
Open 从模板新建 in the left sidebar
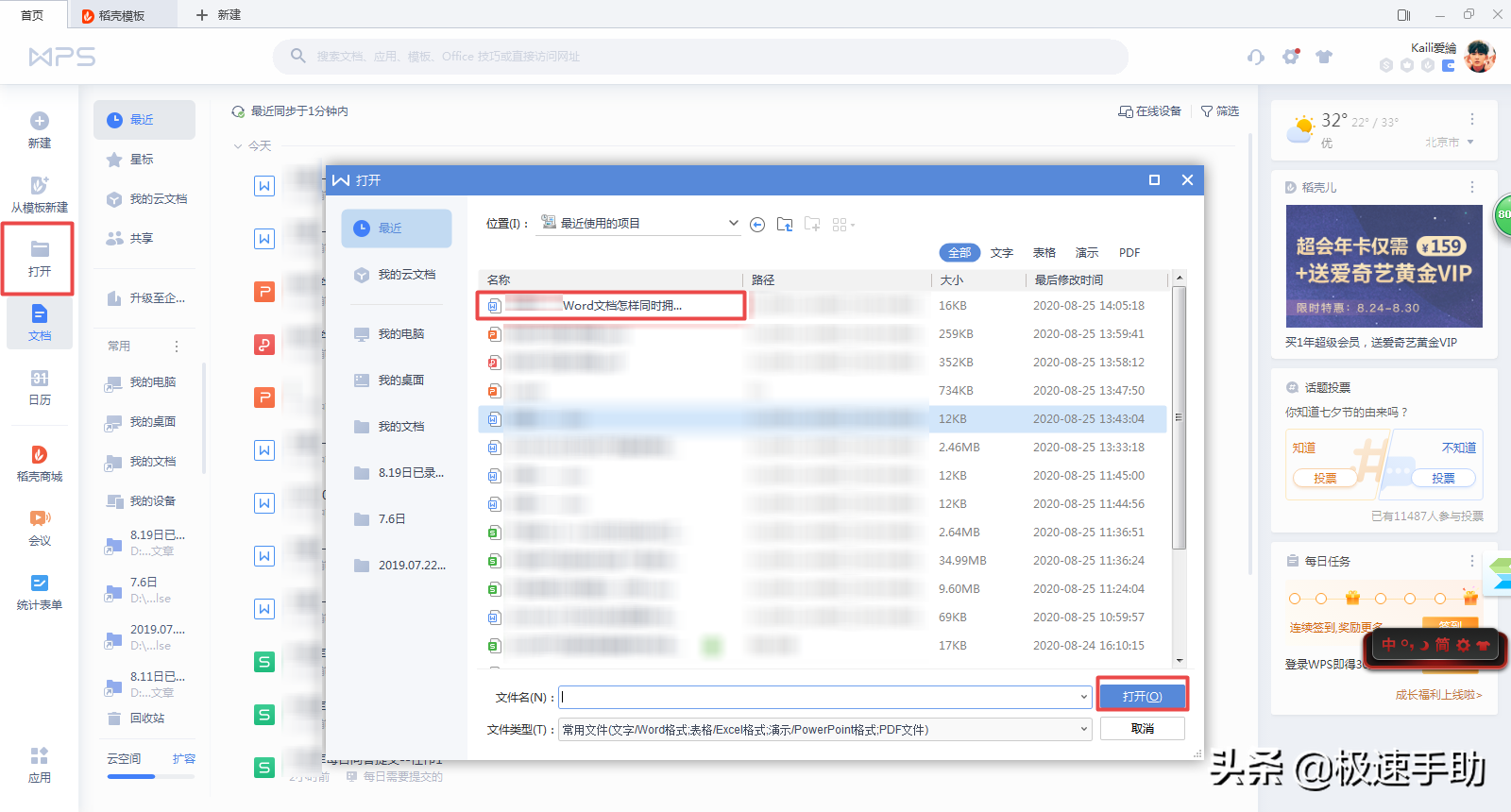[40, 195]
